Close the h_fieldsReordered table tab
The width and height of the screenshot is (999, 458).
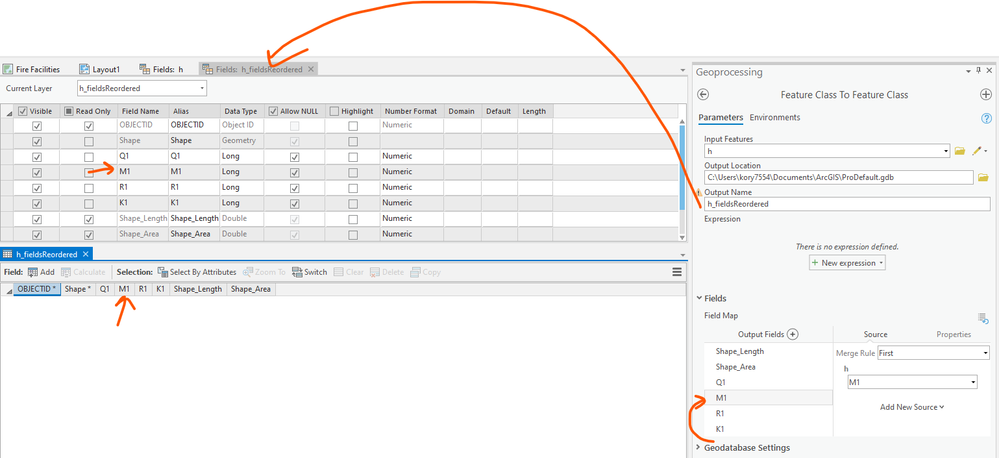(86, 254)
